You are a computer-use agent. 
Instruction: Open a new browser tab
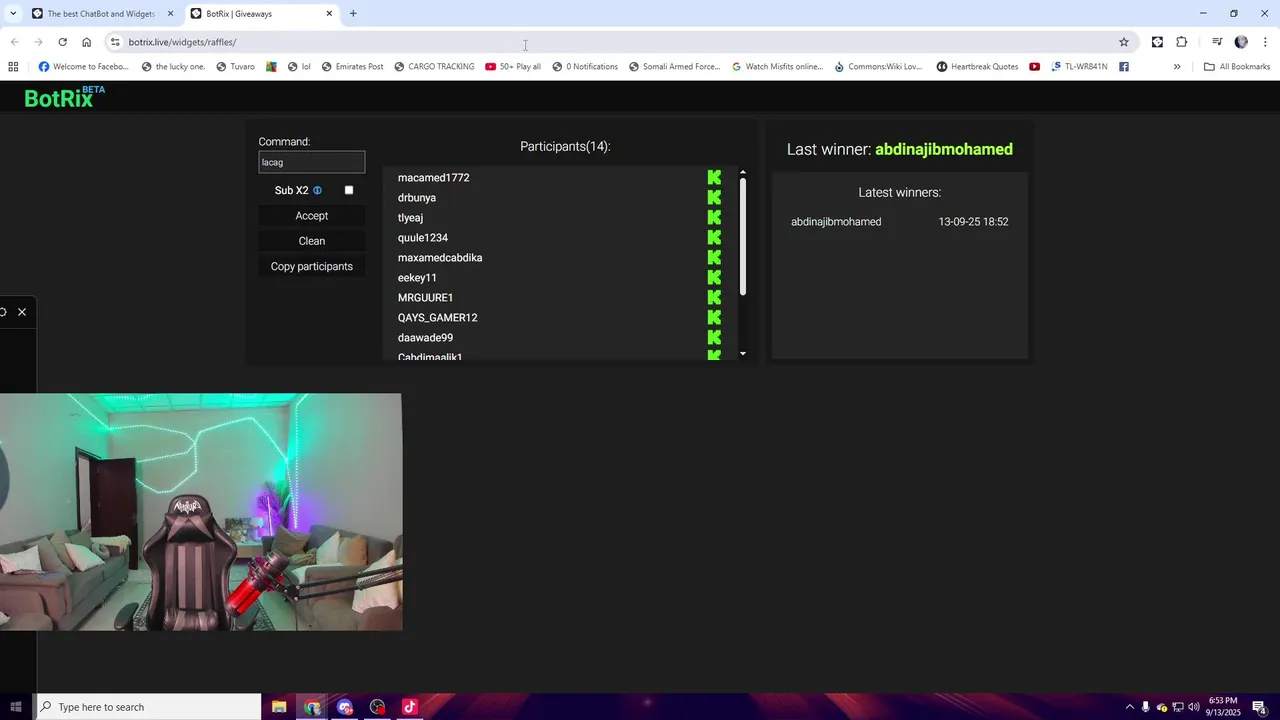pos(353,13)
